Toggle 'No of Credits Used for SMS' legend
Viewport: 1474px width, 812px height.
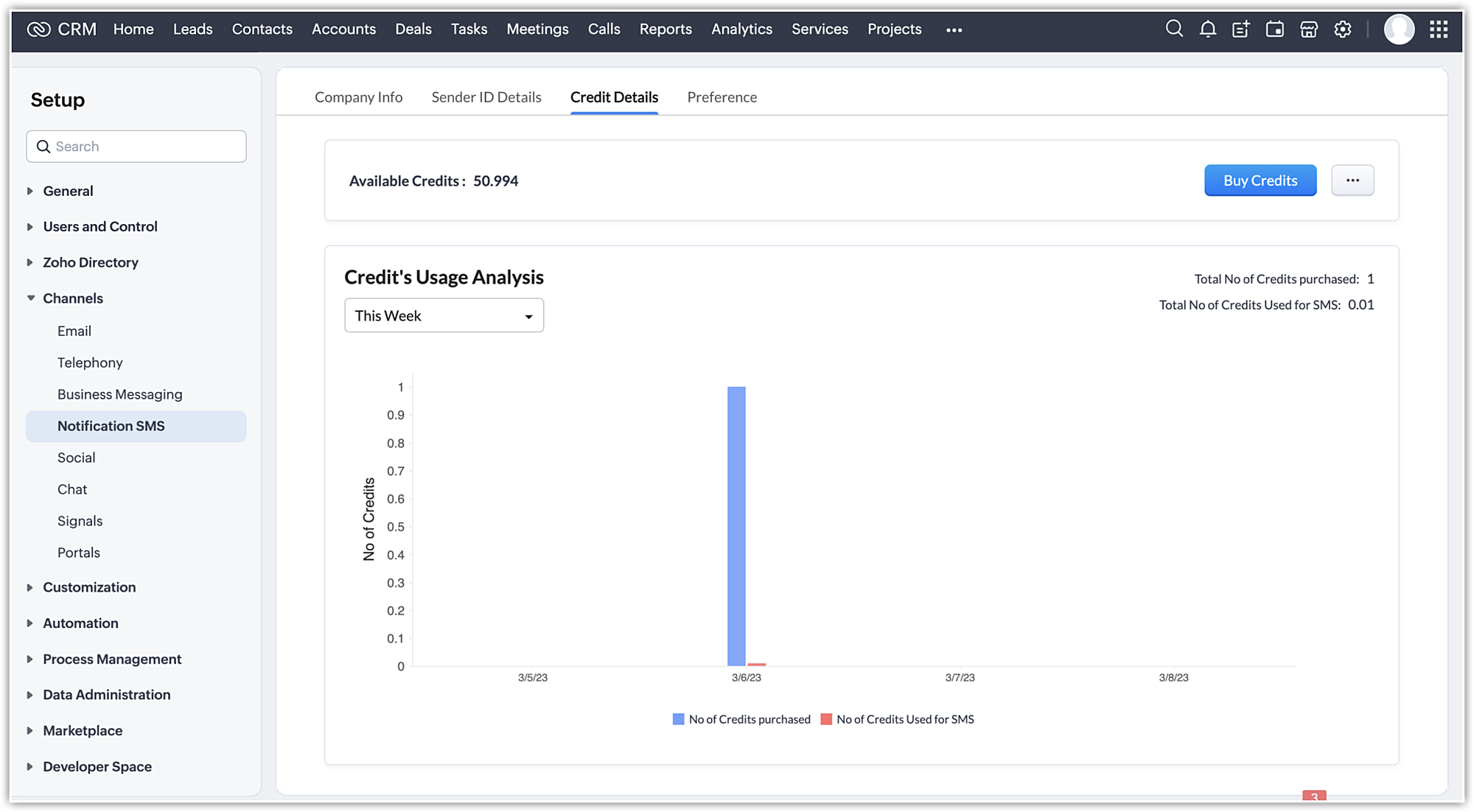[898, 719]
